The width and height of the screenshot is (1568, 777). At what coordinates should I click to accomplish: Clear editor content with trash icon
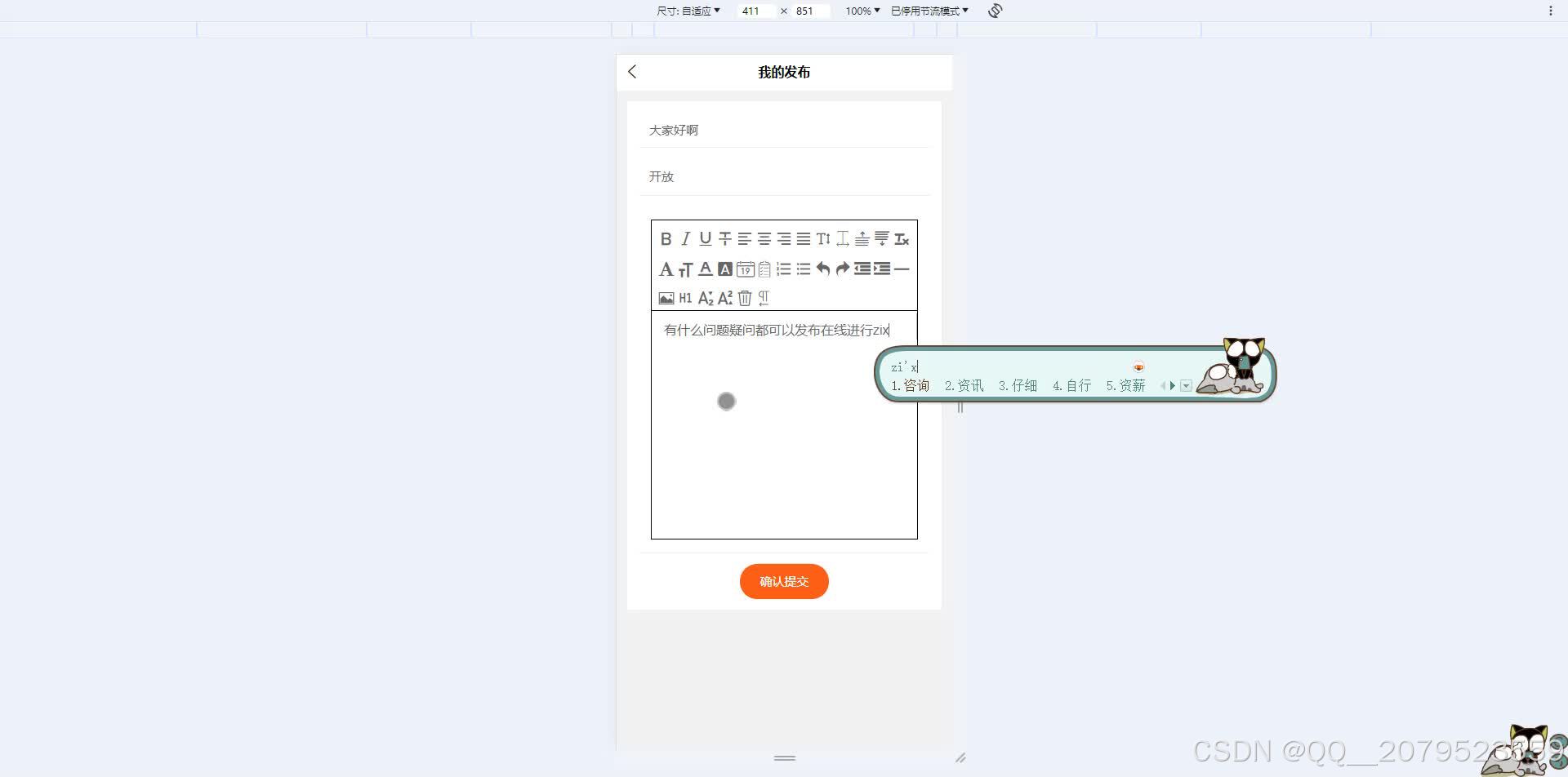744,298
